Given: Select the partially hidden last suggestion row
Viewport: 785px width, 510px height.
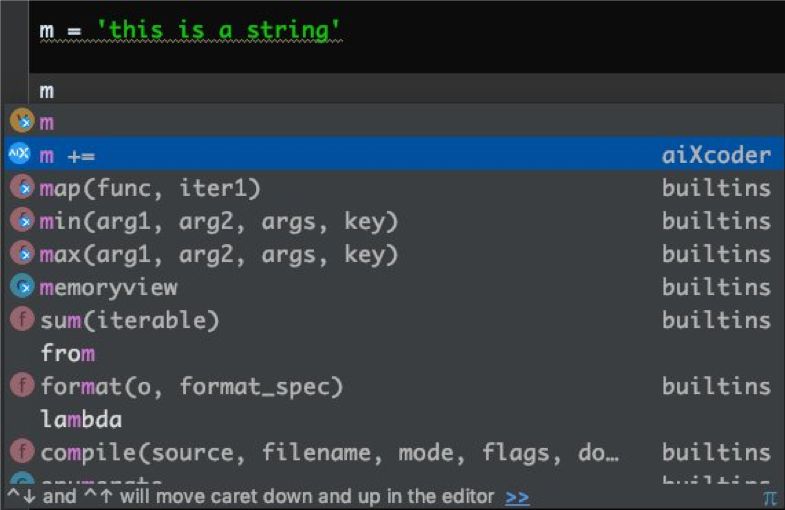Looking at the screenshot, I should pos(394,477).
